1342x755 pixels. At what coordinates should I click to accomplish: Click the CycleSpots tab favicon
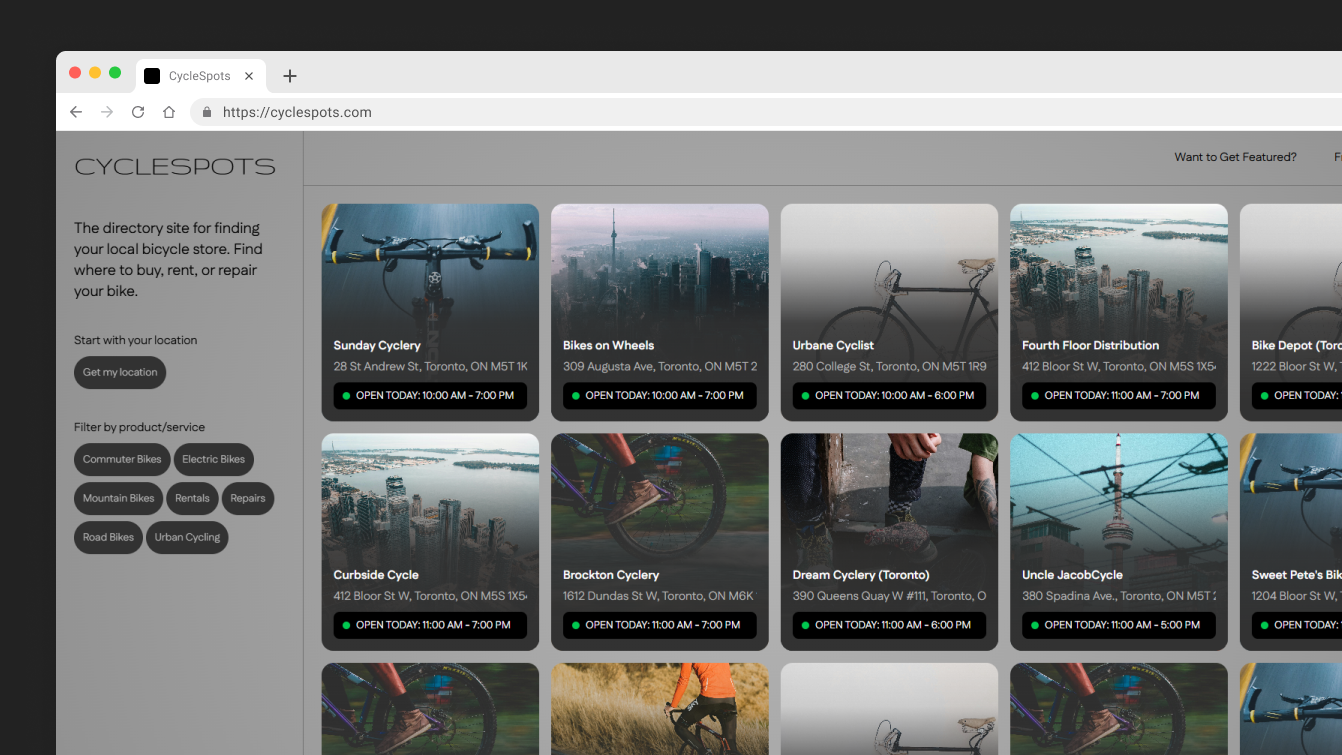[152, 76]
